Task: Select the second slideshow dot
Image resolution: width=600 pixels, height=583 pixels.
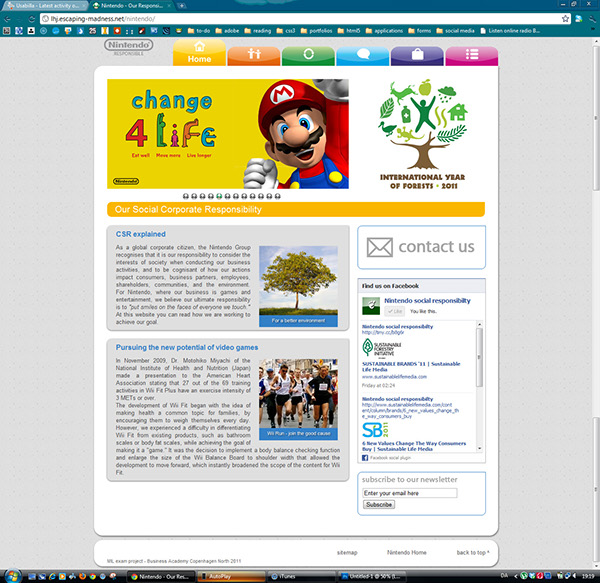Action: (x=194, y=196)
